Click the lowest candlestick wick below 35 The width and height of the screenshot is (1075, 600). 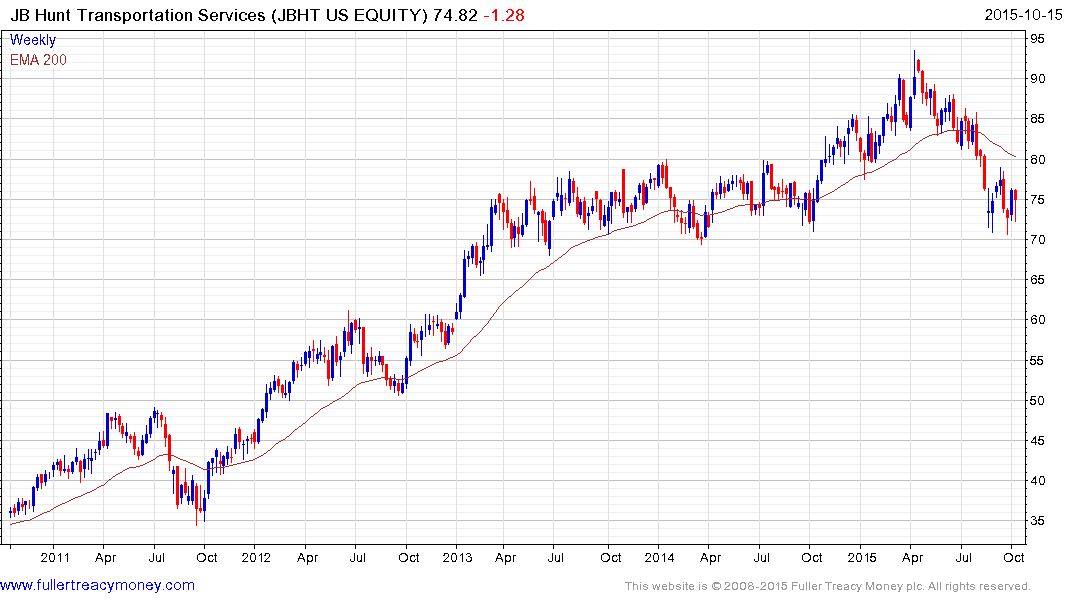click(198, 522)
